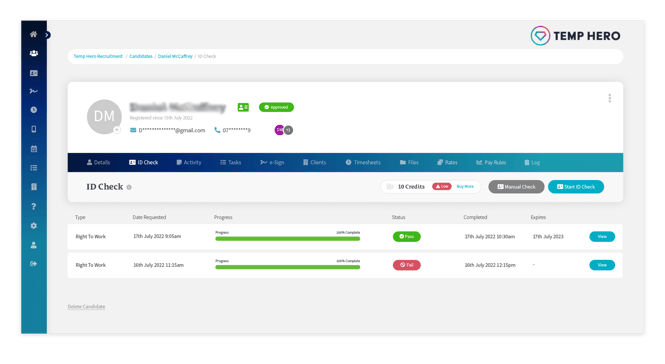
Task: Follow the Buy More credits link
Action: [x=465, y=187]
